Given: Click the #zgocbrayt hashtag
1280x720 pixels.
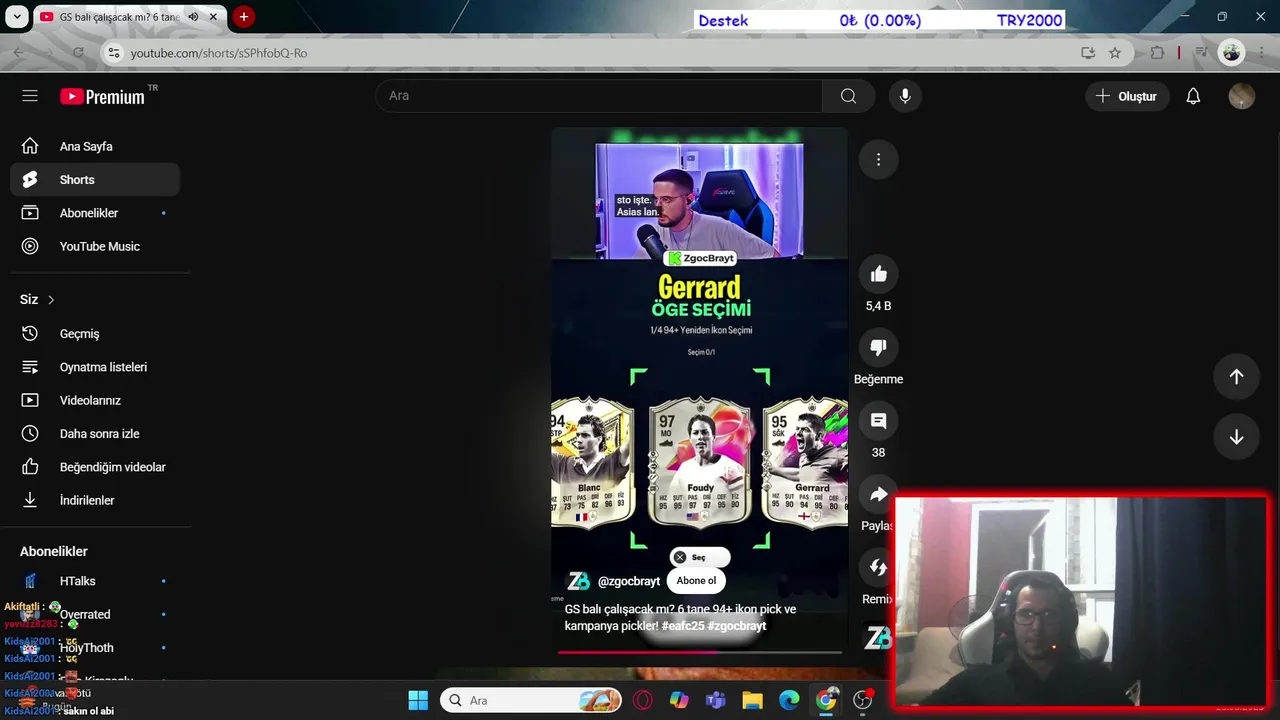Looking at the screenshot, I should [x=737, y=626].
